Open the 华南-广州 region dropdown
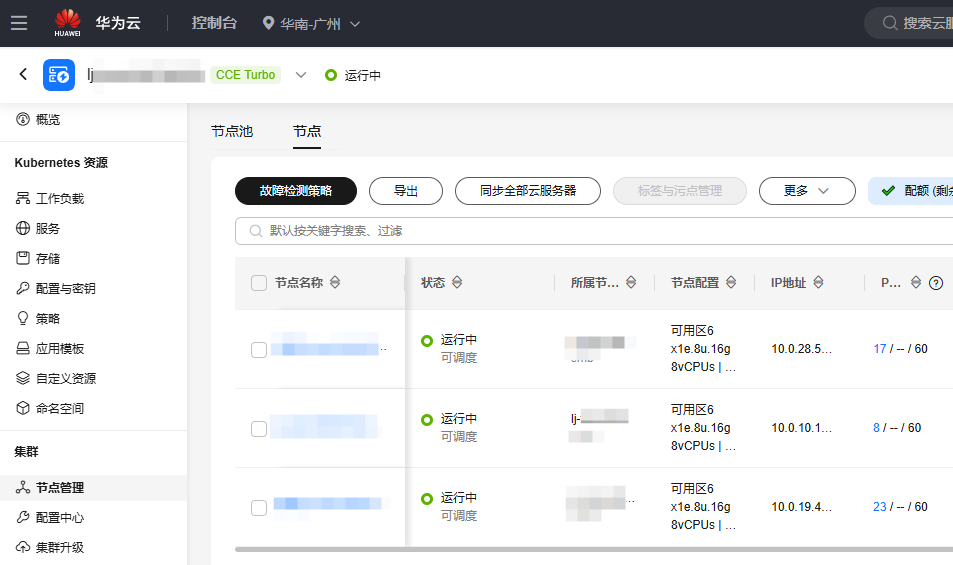 pyautogui.click(x=312, y=24)
